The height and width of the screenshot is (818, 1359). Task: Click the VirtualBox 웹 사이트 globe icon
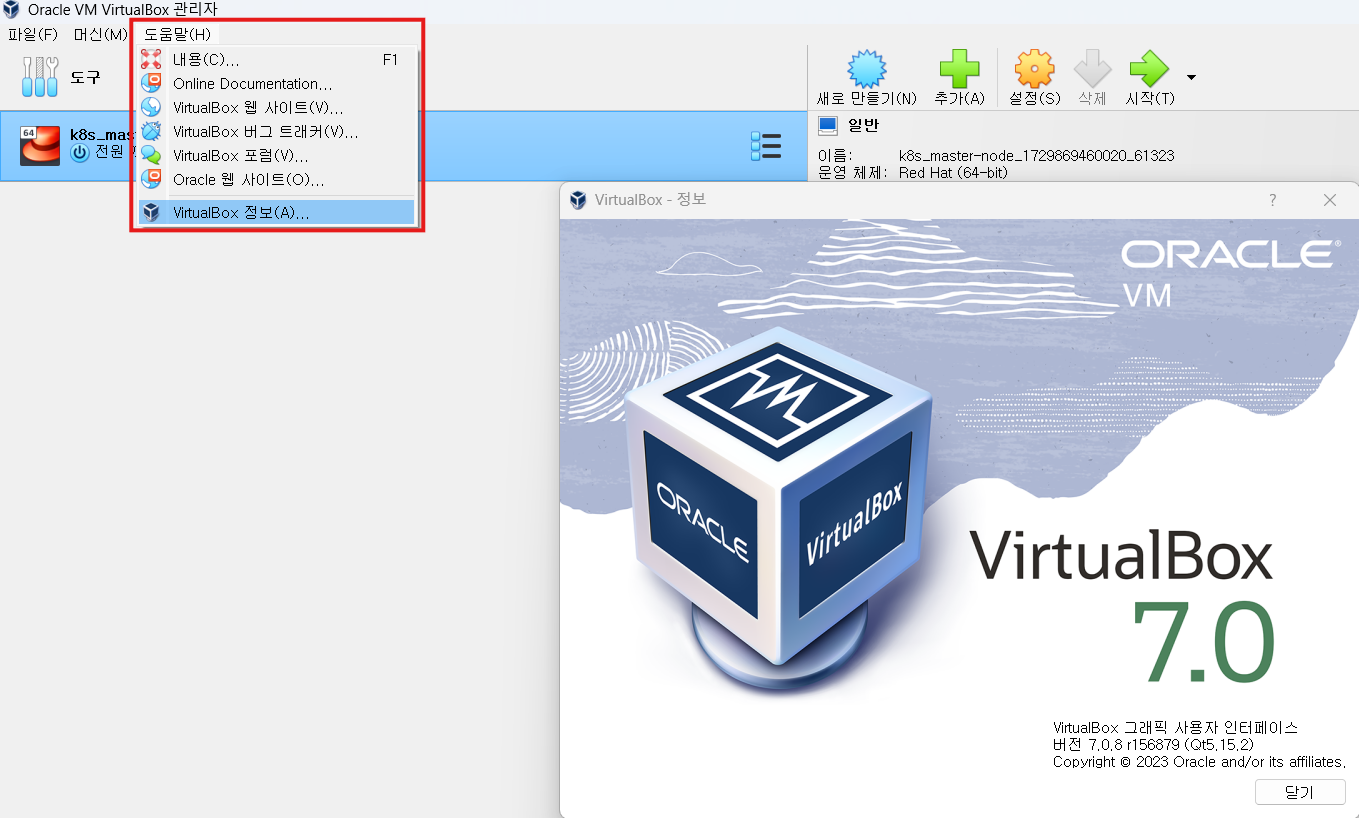point(151,108)
